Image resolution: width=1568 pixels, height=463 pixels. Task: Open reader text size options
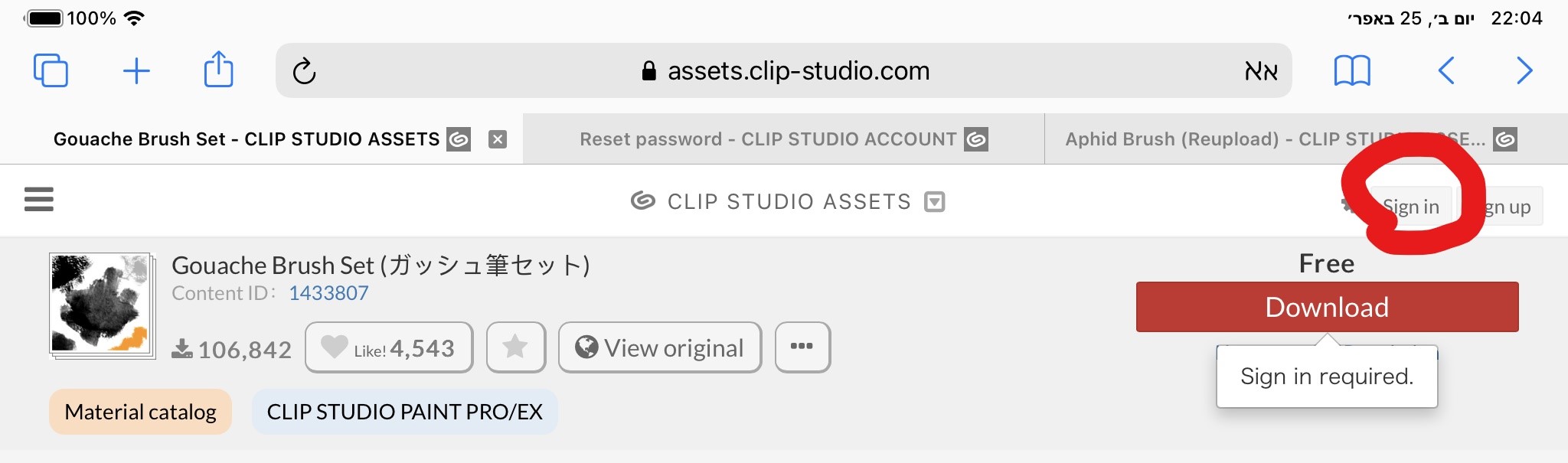point(1260,71)
